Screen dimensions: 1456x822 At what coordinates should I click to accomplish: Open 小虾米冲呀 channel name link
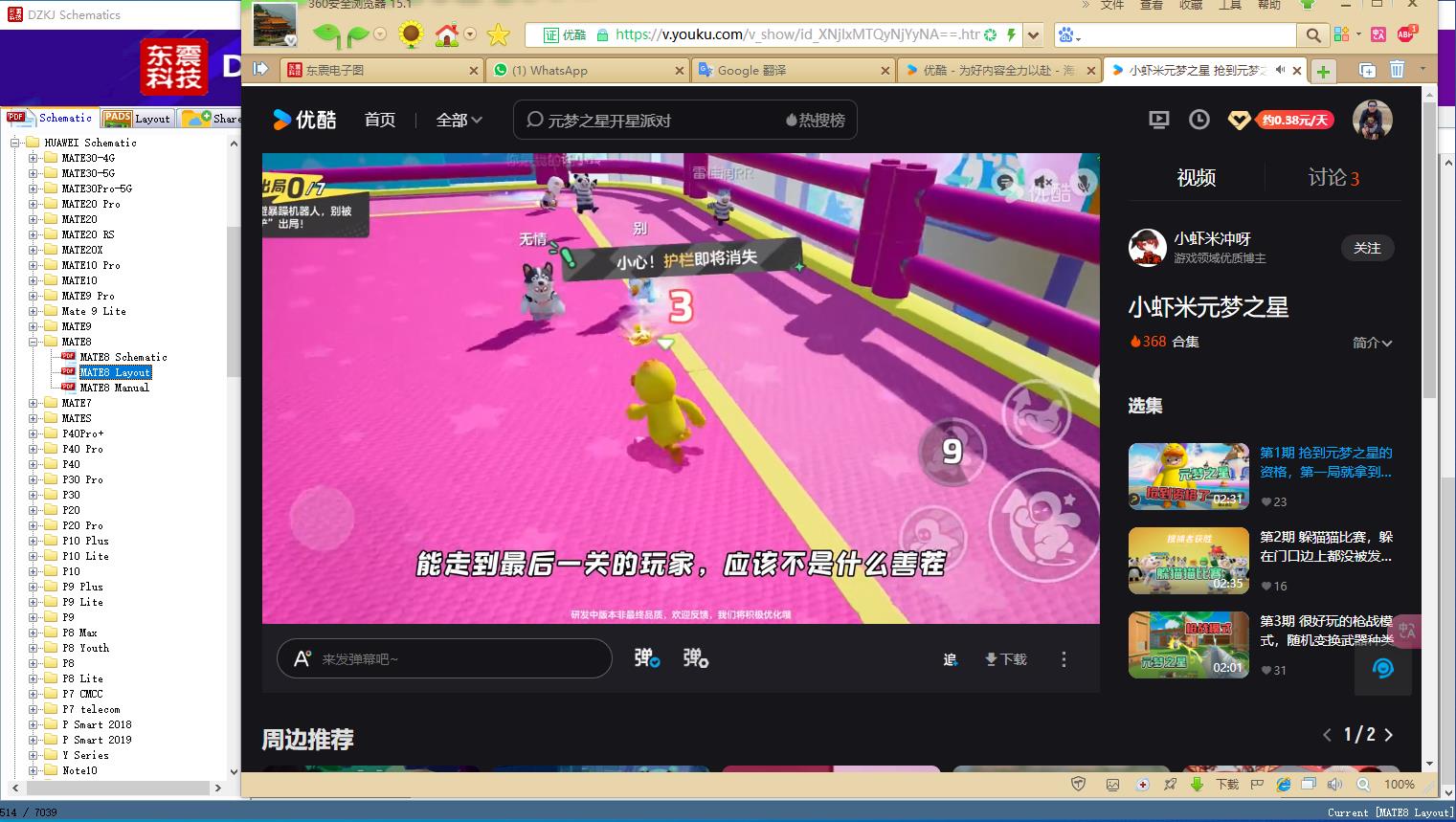(x=1212, y=238)
